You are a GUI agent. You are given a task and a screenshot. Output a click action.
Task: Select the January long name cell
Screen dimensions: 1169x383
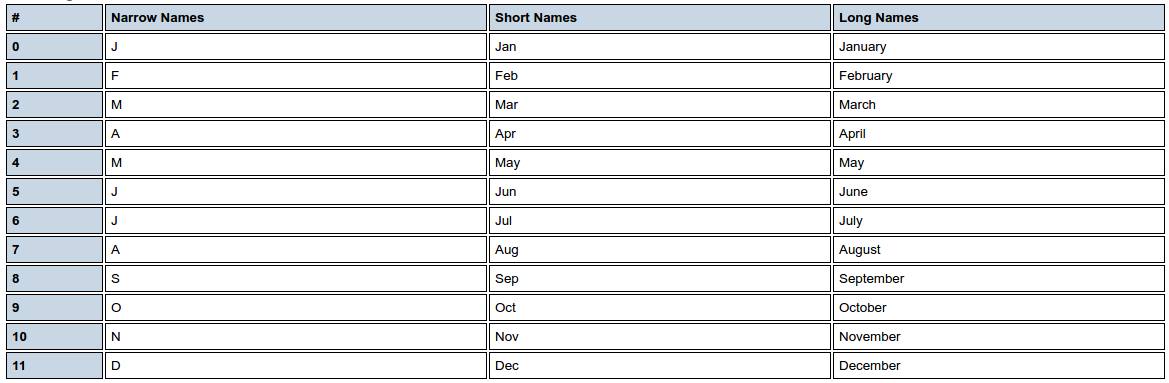[998, 47]
